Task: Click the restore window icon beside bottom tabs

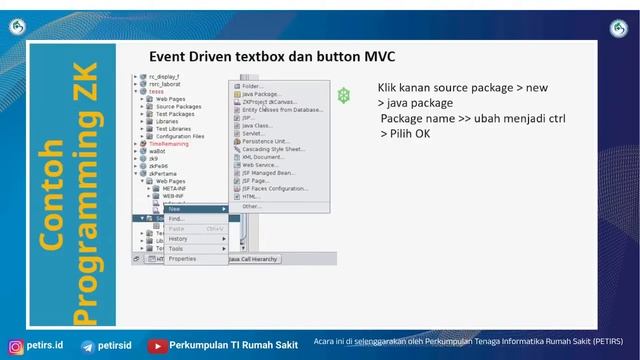Action: (137, 259)
